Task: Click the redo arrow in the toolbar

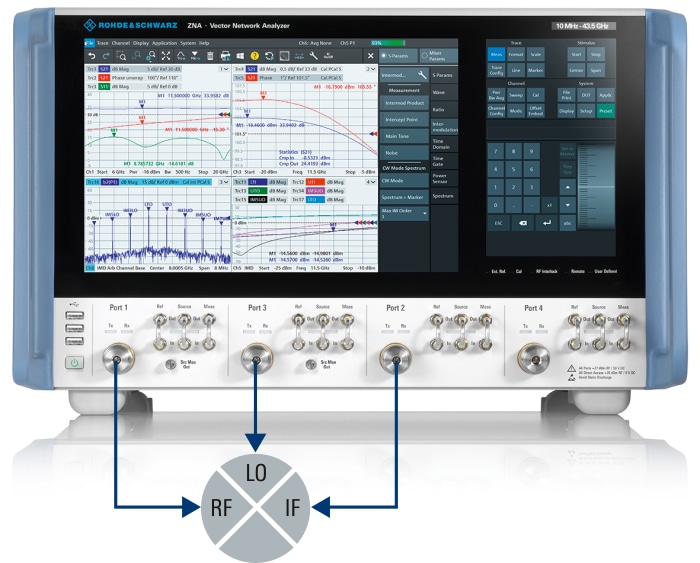Action: coord(106,56)
